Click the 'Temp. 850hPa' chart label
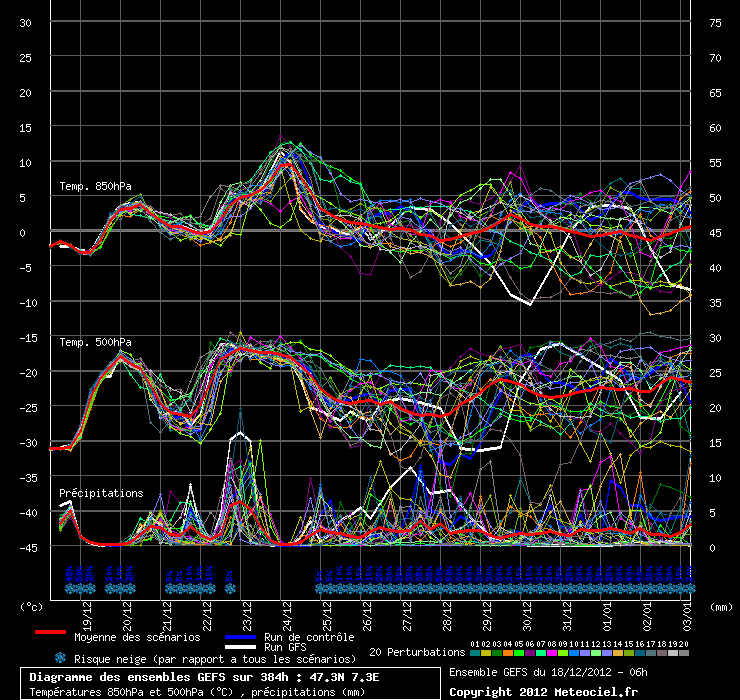 (95, 187)
